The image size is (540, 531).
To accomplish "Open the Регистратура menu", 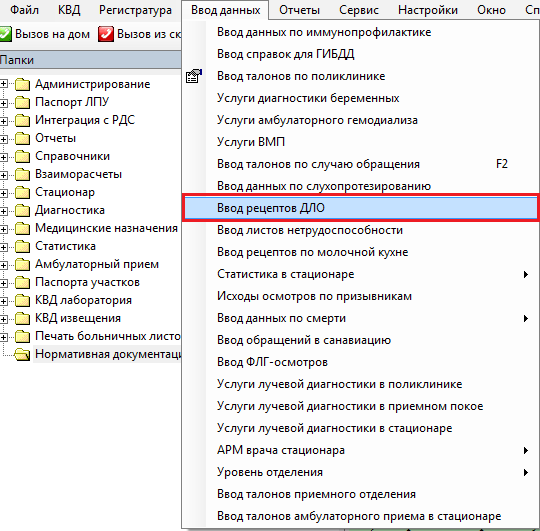I will point(135,10).
